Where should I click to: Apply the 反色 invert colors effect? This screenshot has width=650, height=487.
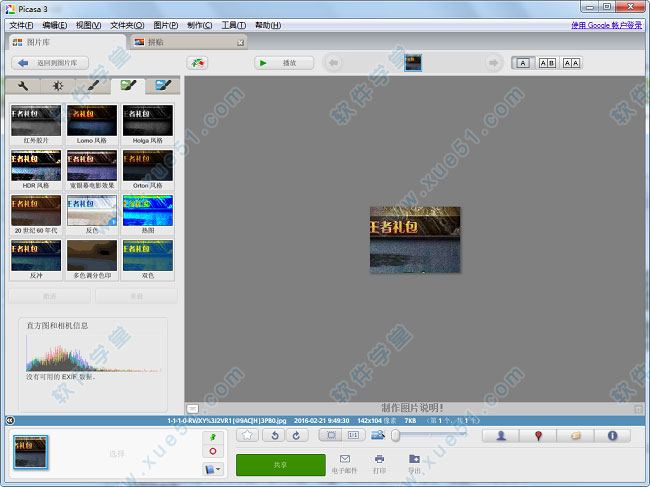[92, 214]
